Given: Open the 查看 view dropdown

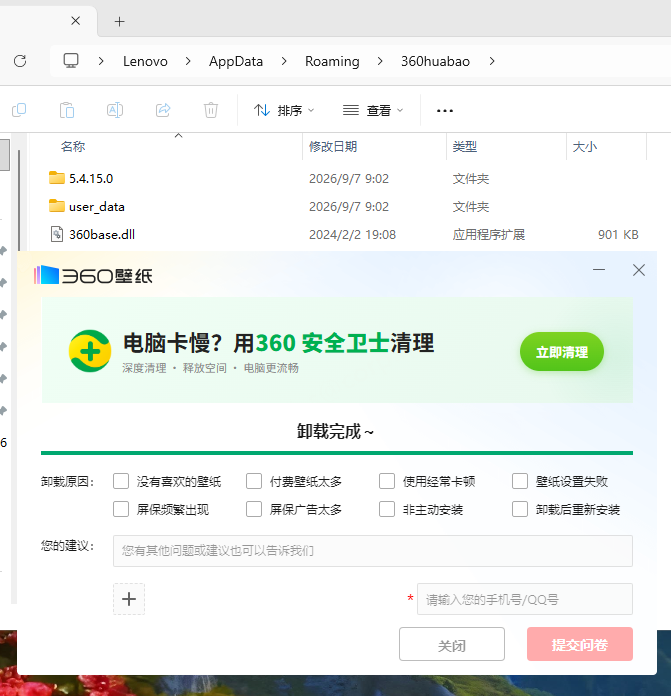Looking at the screenshot, I should pyautogui.click(x=373, y=110).
